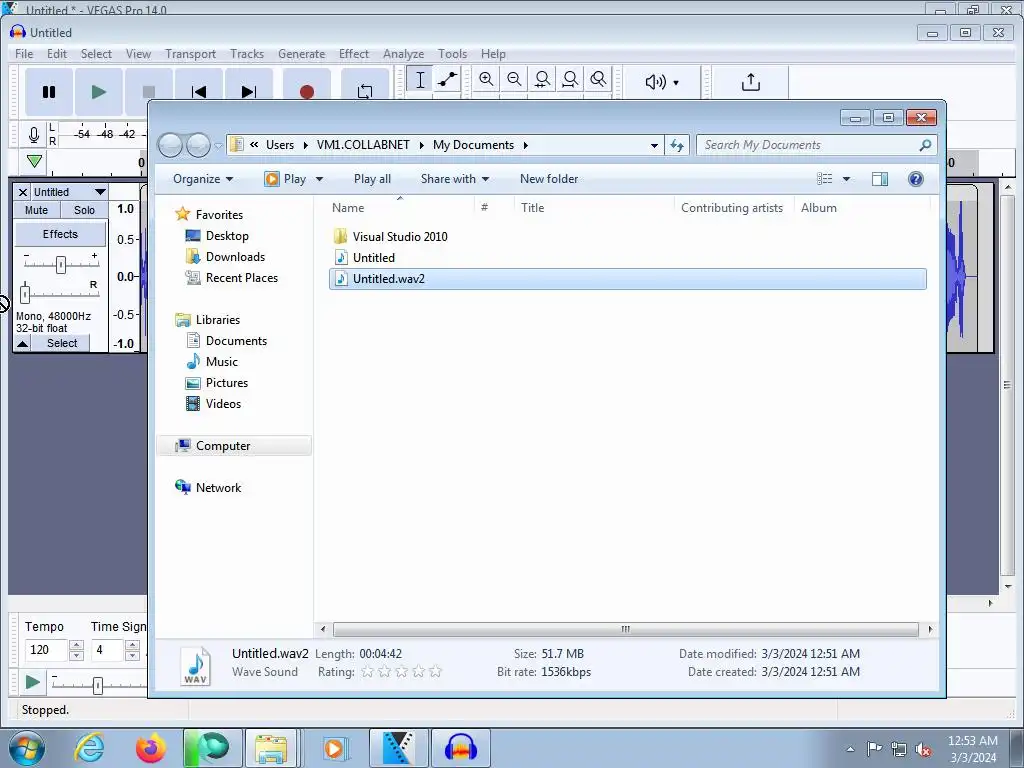Collapse the track with up-arrow button

23,344
